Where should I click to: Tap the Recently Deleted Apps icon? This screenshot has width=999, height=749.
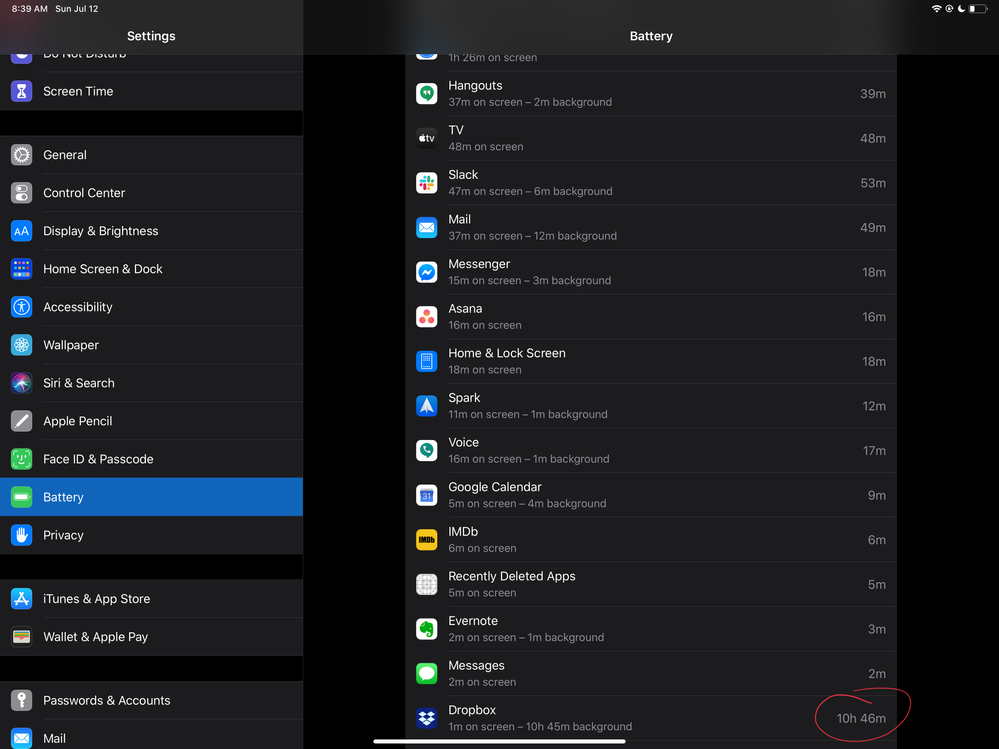point(427,584)
